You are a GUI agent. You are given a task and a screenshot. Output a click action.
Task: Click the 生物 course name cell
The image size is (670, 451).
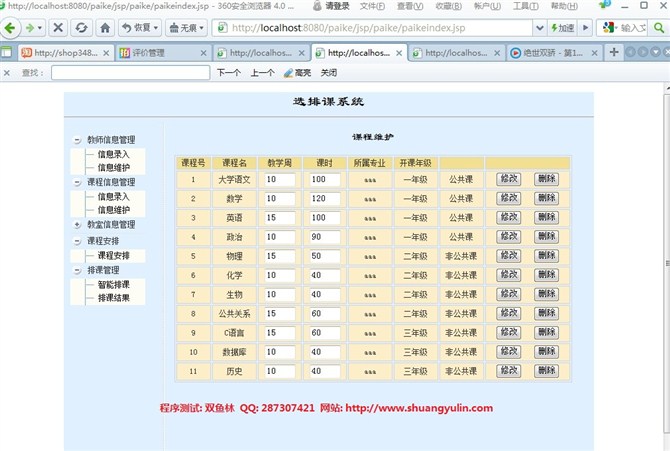pyautogui.click(x=234, y=295)
